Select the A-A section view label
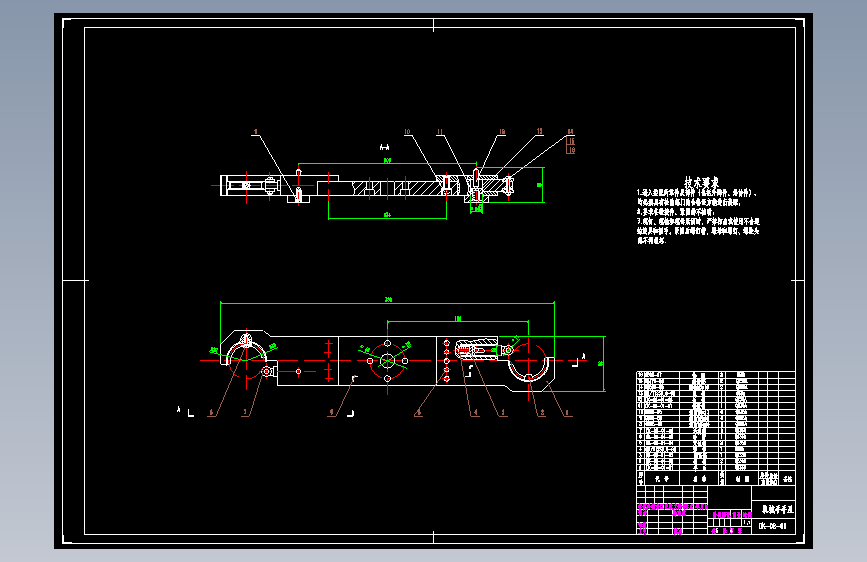The image size is (867, 562). pos(384,147)
